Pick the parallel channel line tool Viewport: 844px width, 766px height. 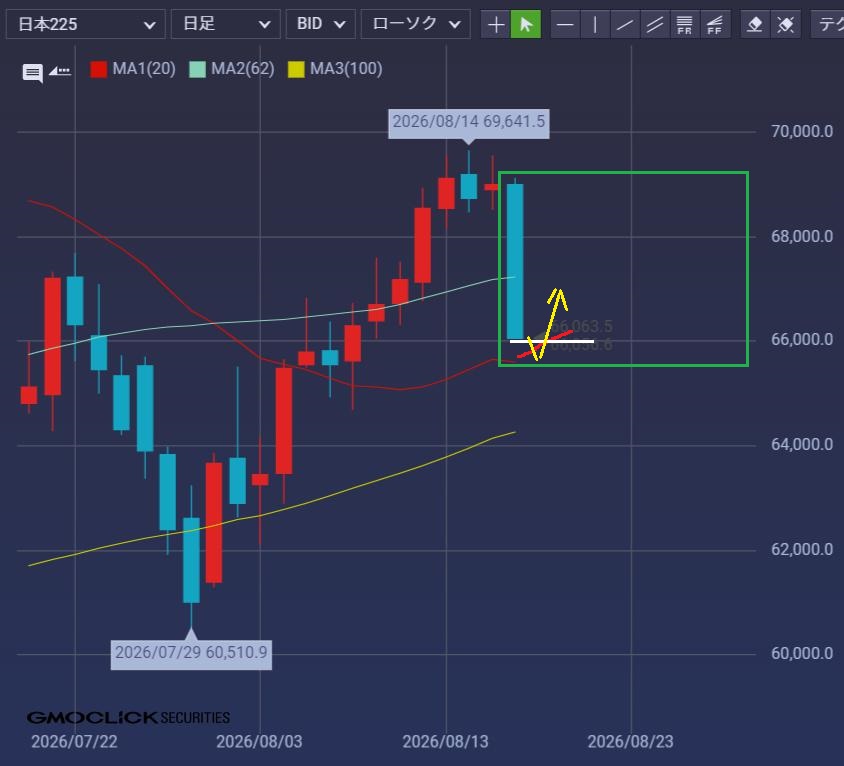(655, 24)
